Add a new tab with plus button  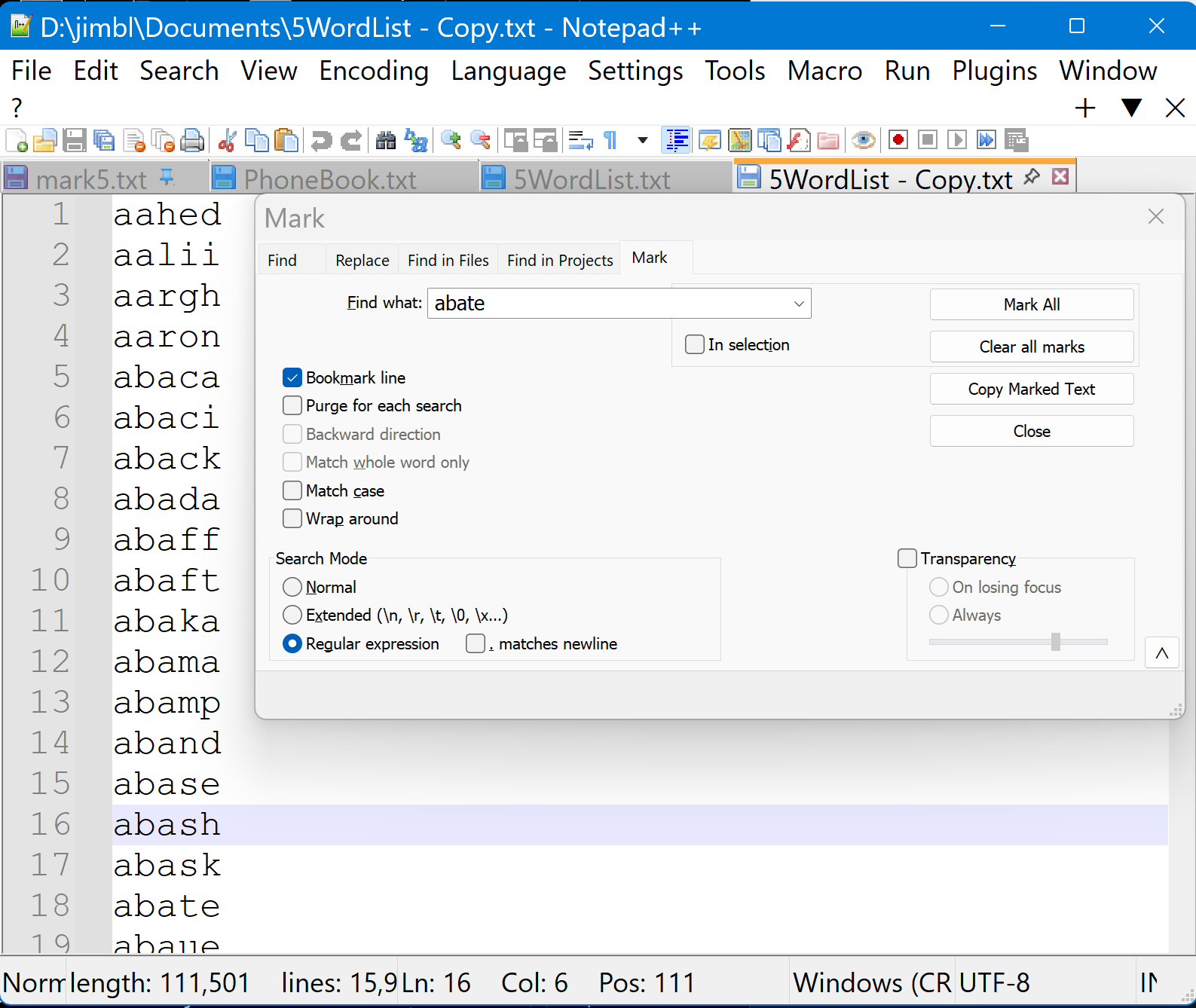[1085, 108]
